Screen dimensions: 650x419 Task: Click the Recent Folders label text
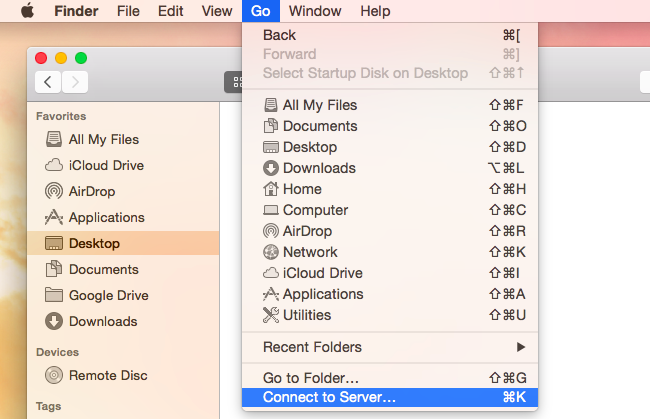[x=312, y=347]
